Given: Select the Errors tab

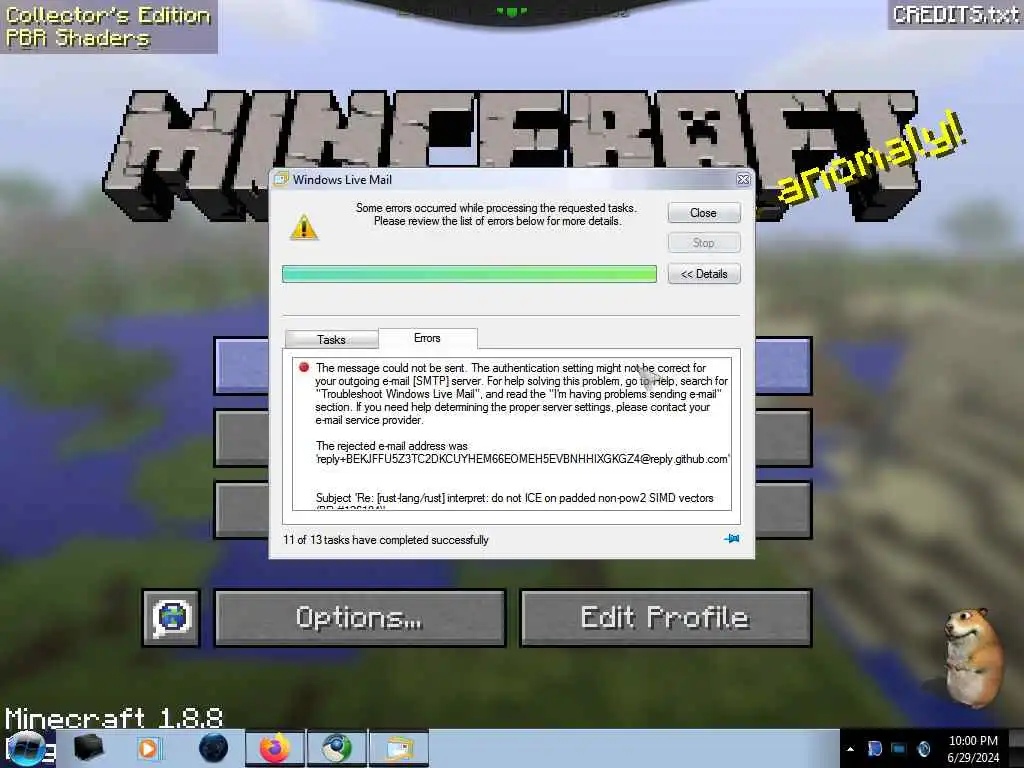Looking at the screenshot, I should pos(428,338).
